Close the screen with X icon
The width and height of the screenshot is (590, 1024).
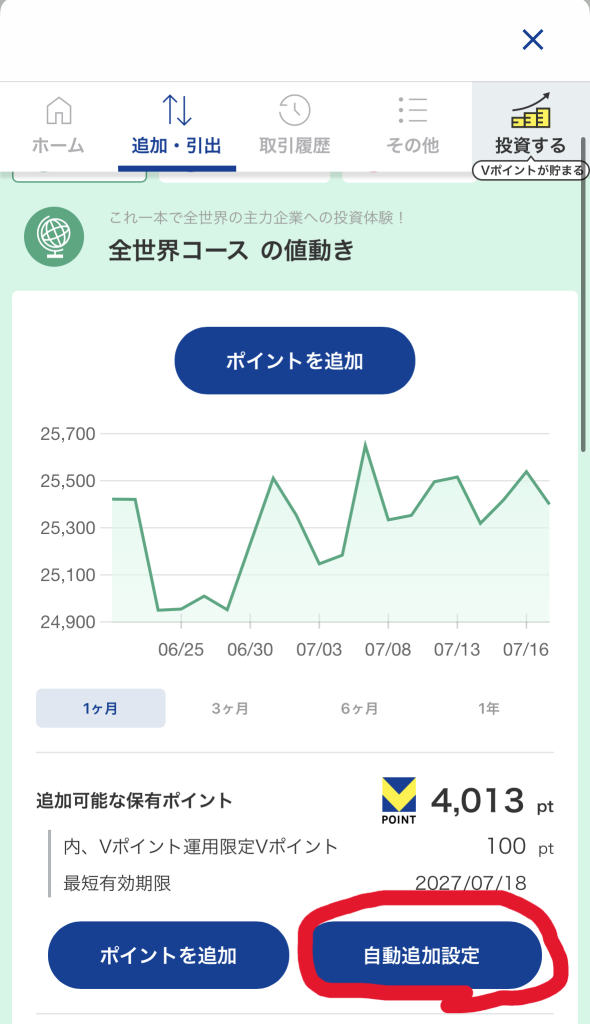tap(533, 40)
